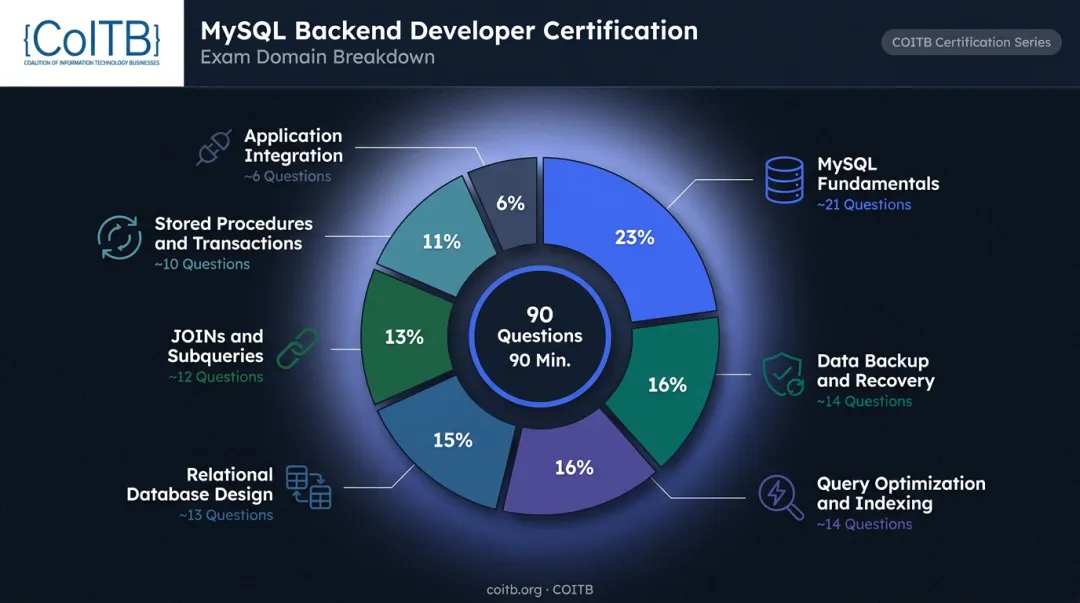This screenshot has width=1080, height=603.
Task: Click the 90 Min. text in center
Action: tap(540, 360)
